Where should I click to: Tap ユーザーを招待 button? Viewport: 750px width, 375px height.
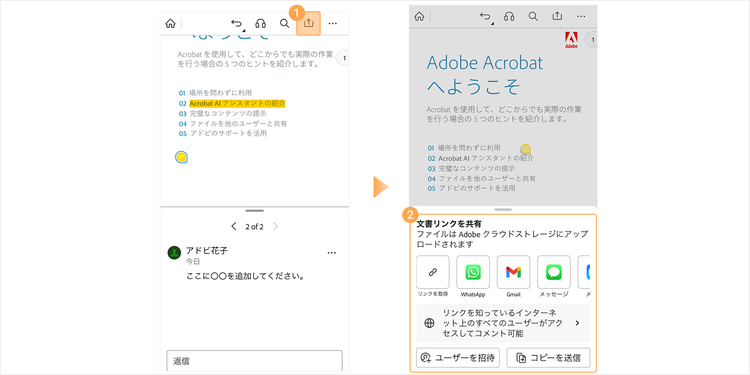click(458, 357)
